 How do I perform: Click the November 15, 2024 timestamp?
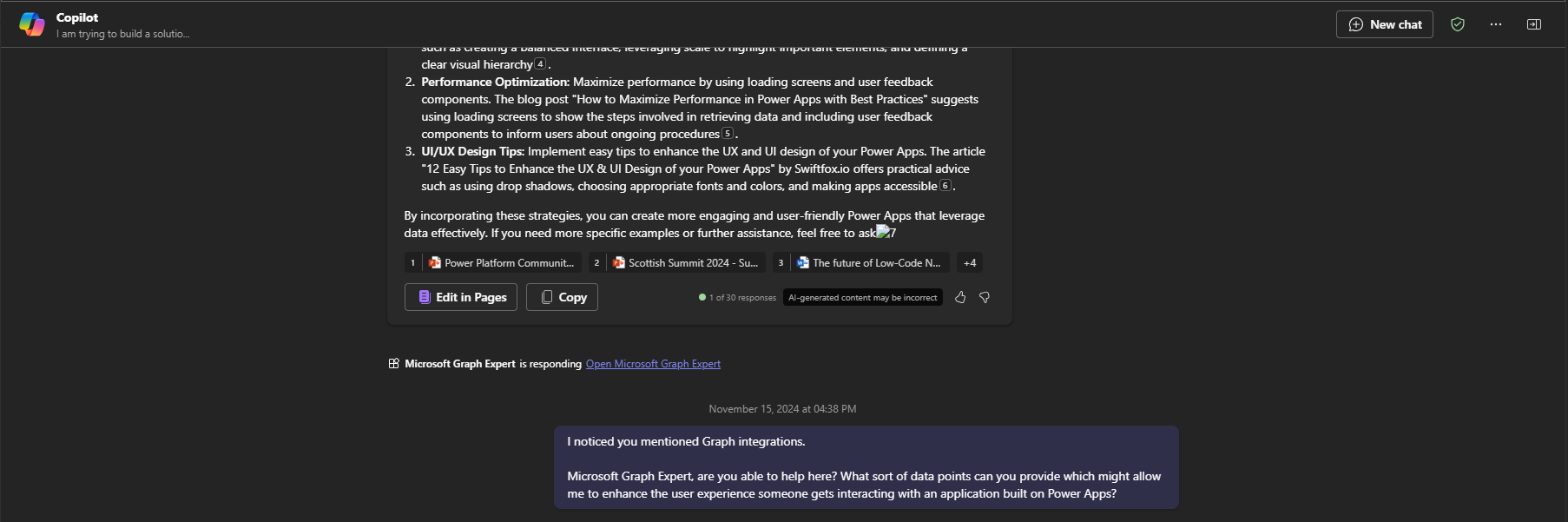pos(782,409)
